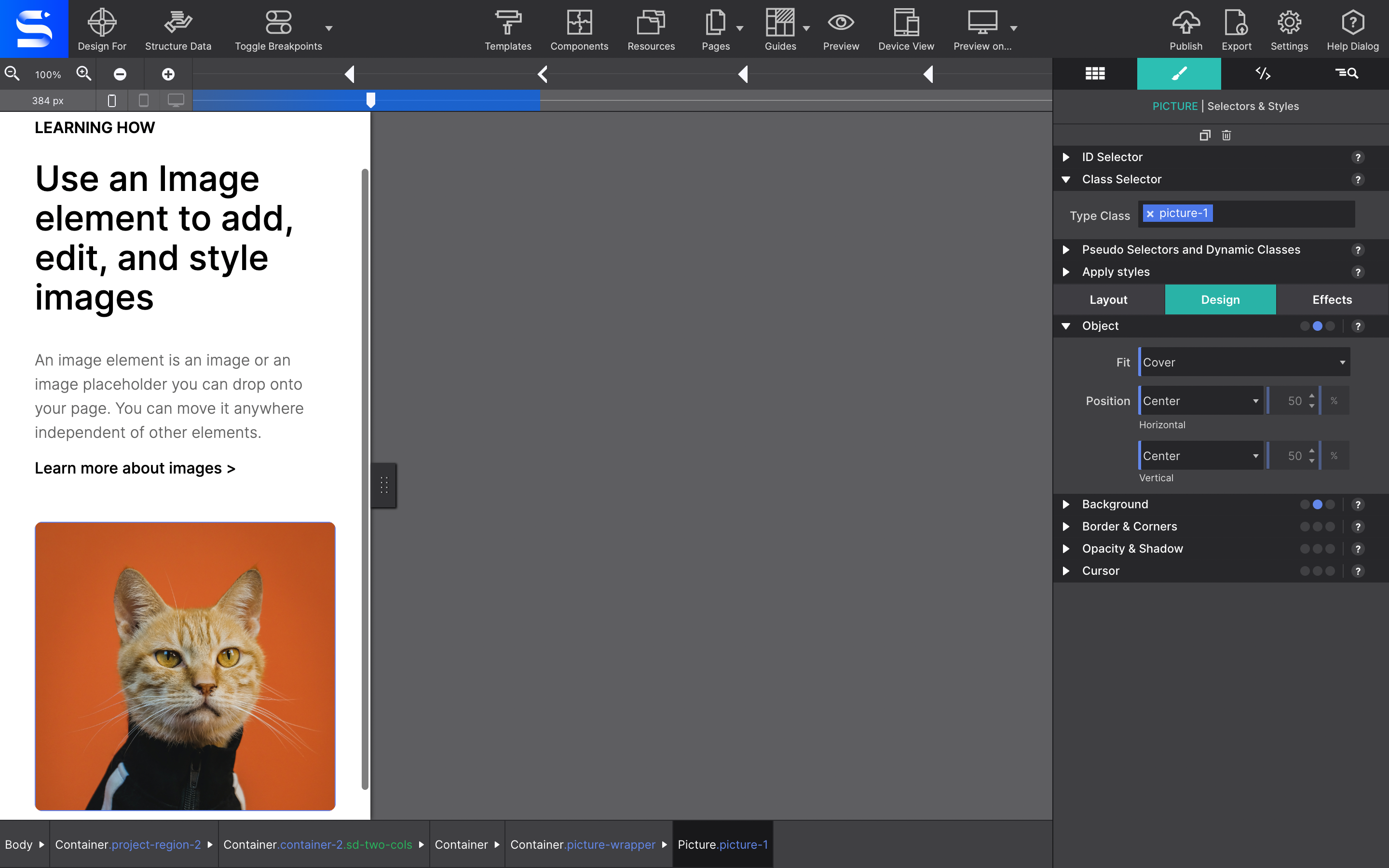
Task: Click the canvas resize grip handle
Action: [384, 485]
